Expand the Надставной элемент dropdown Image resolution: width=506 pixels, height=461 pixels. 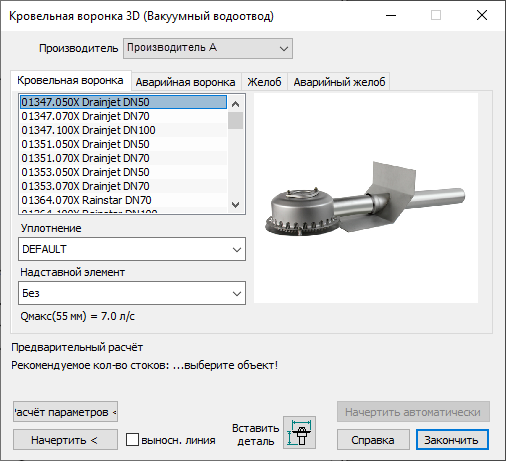(132, 293)
